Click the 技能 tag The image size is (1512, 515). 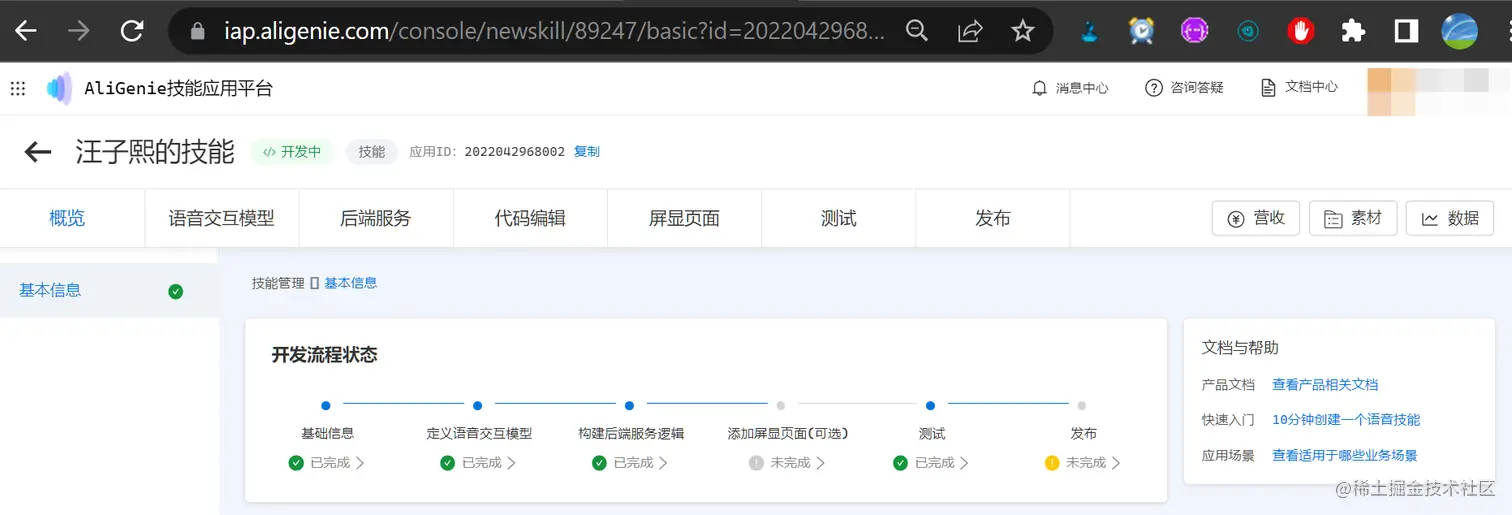(372, 152)
